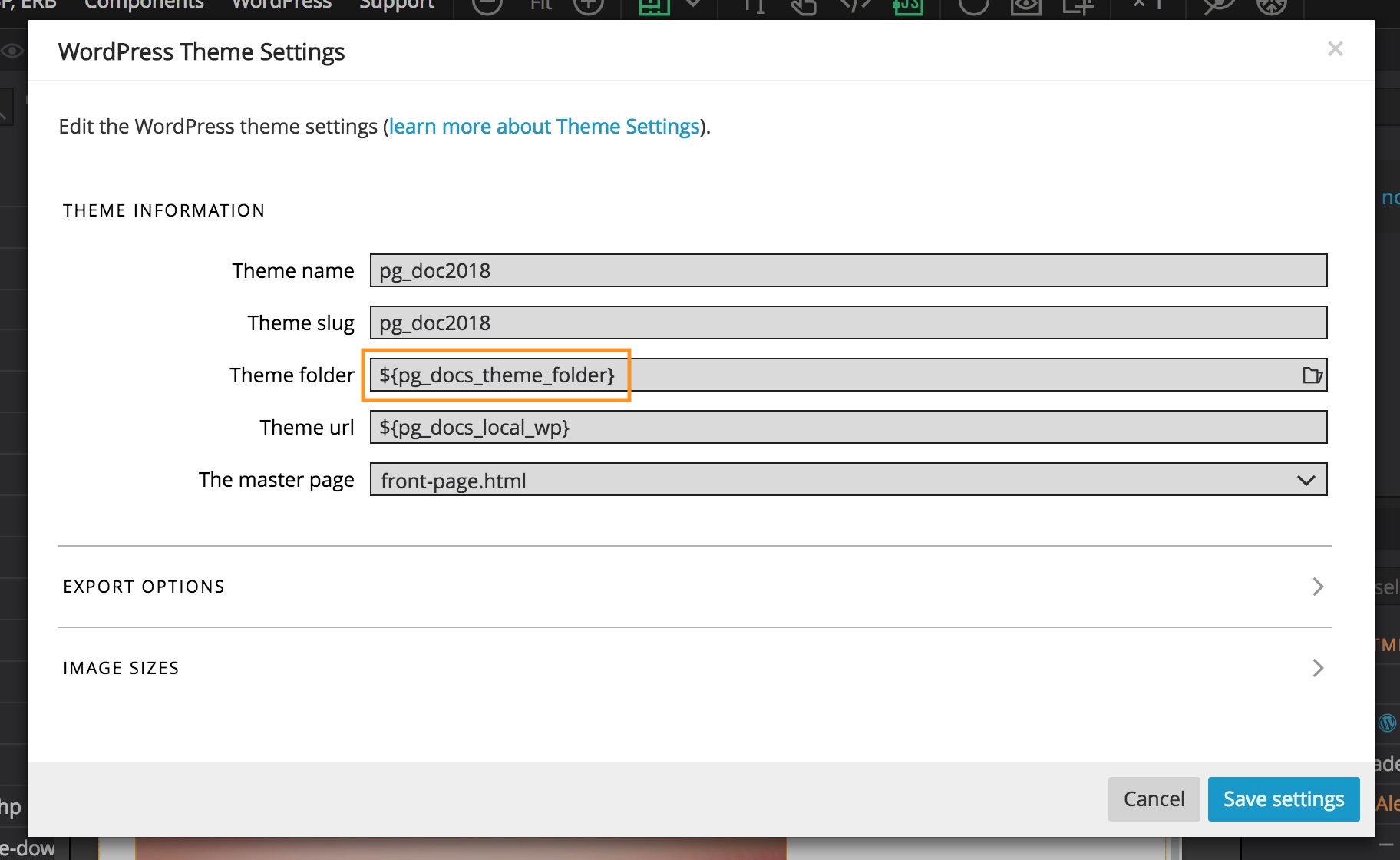The height and width of the screenshot is (860, 1400).
Task: Click the 'Theme folder' label text
Action: (292, 375)
